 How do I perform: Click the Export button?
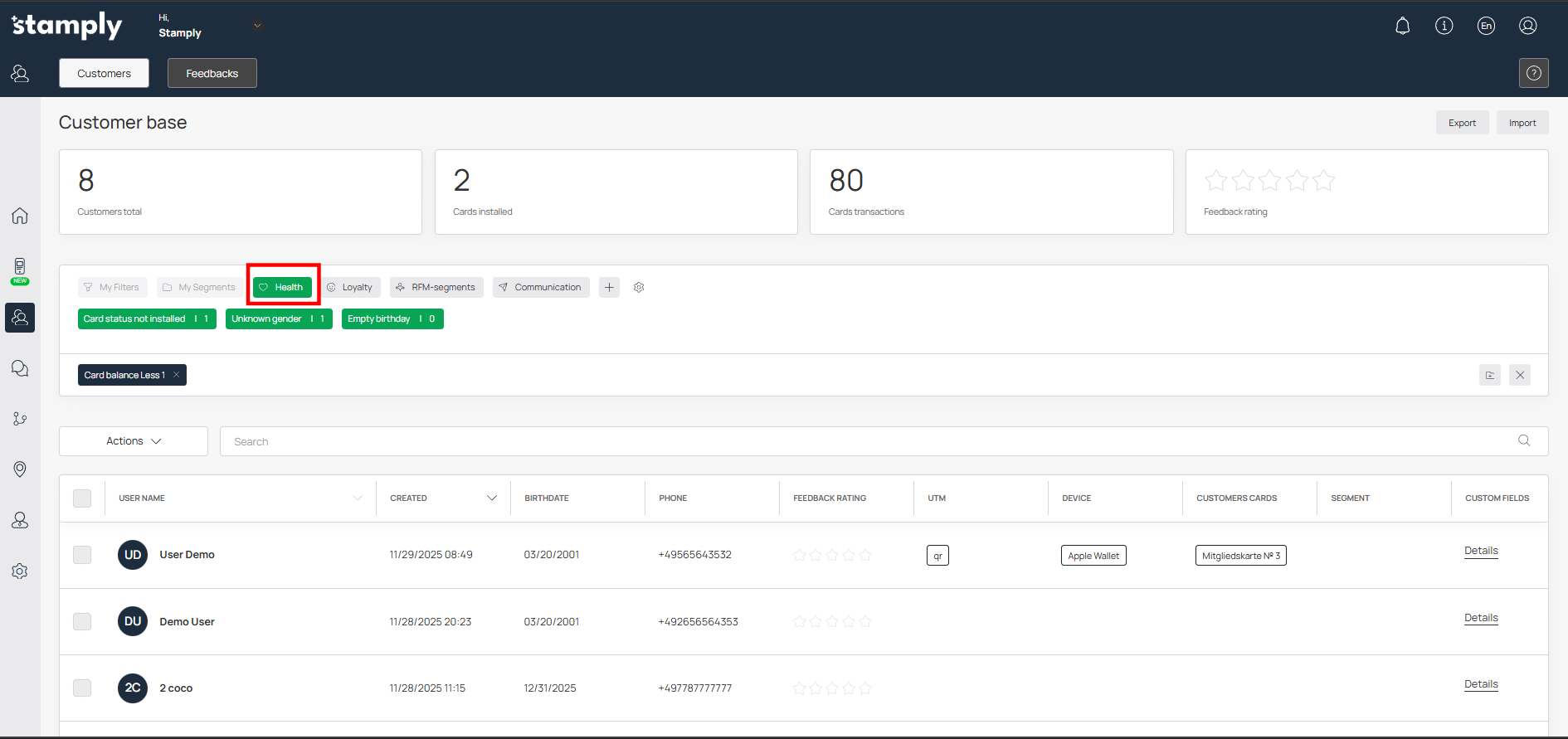(x=1462, y=123)
